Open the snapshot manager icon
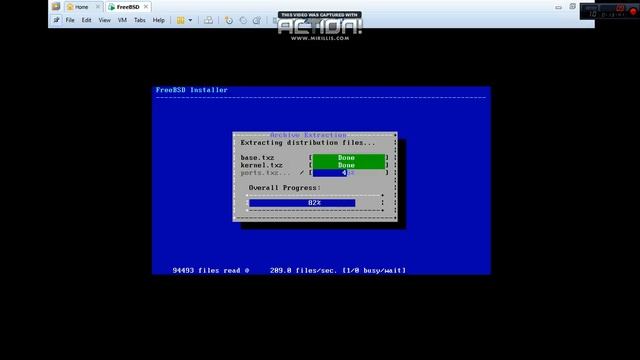 pos(257,20)
